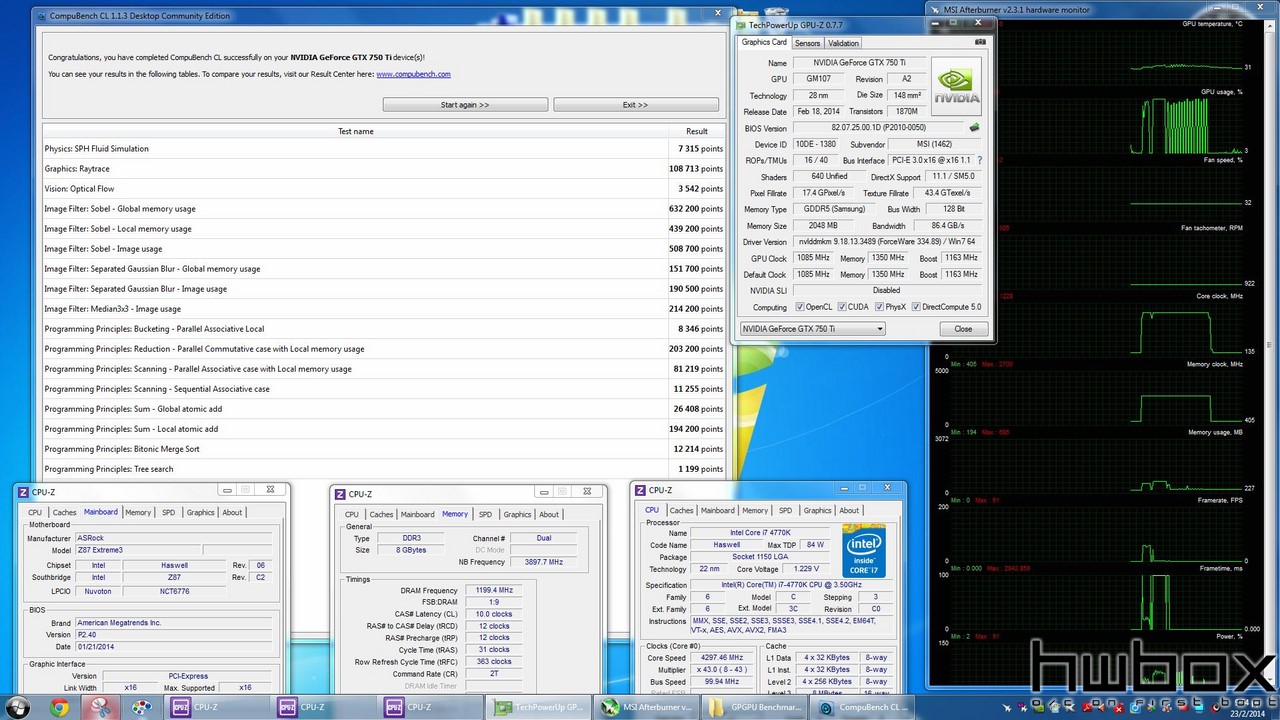Click the Z87 Extreme3 model field
1280x720 pixels.
coord(138,550)
